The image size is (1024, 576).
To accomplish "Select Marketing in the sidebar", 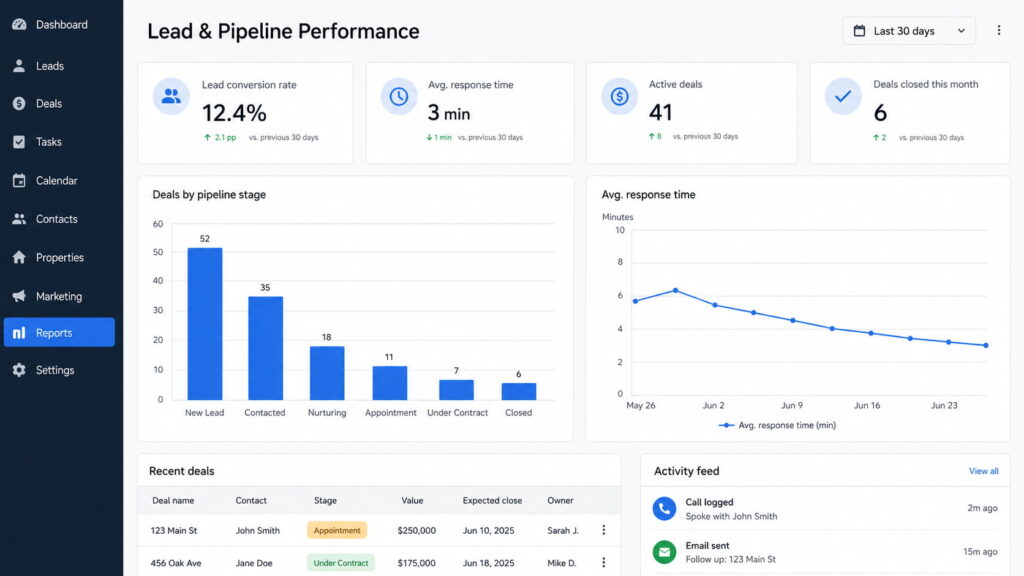I will [59, 296].
